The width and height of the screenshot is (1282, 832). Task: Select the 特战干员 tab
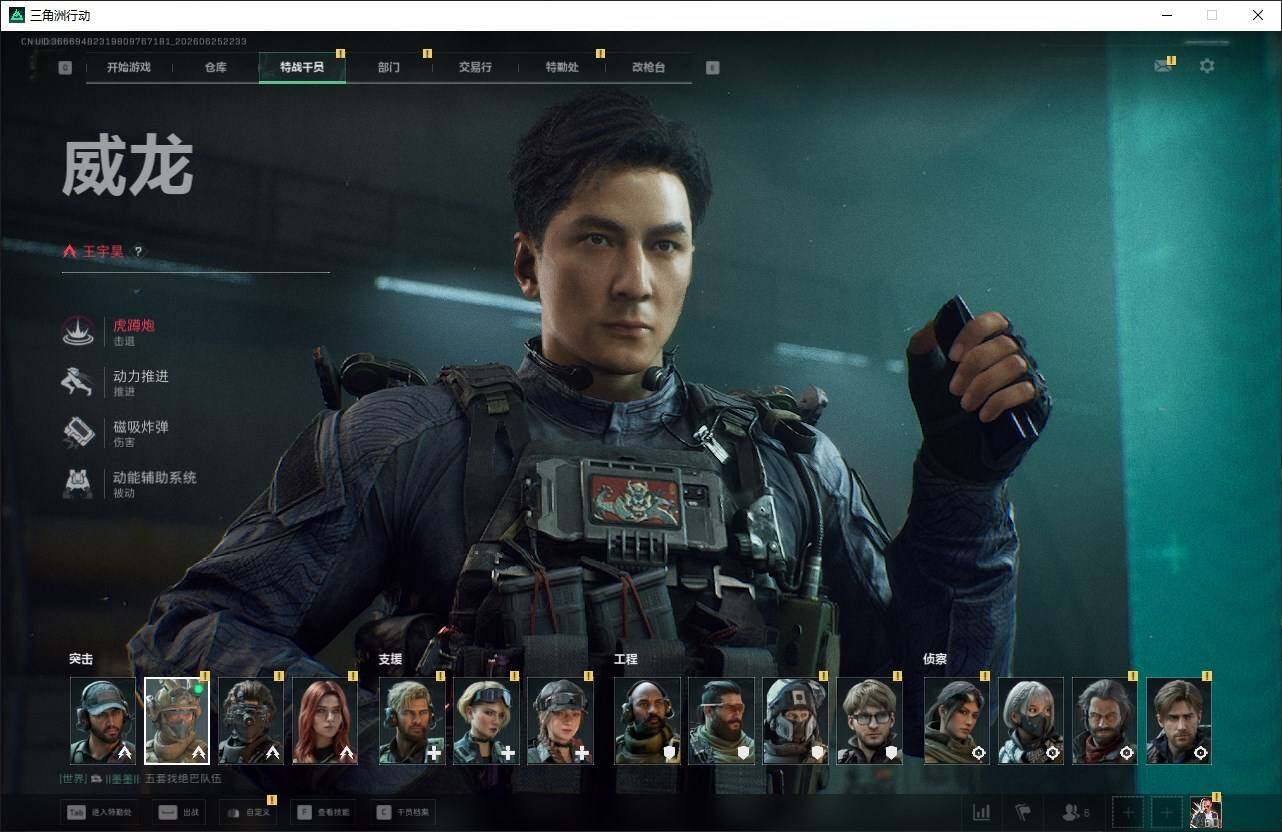pyautogui.click(x=302, y=67)
